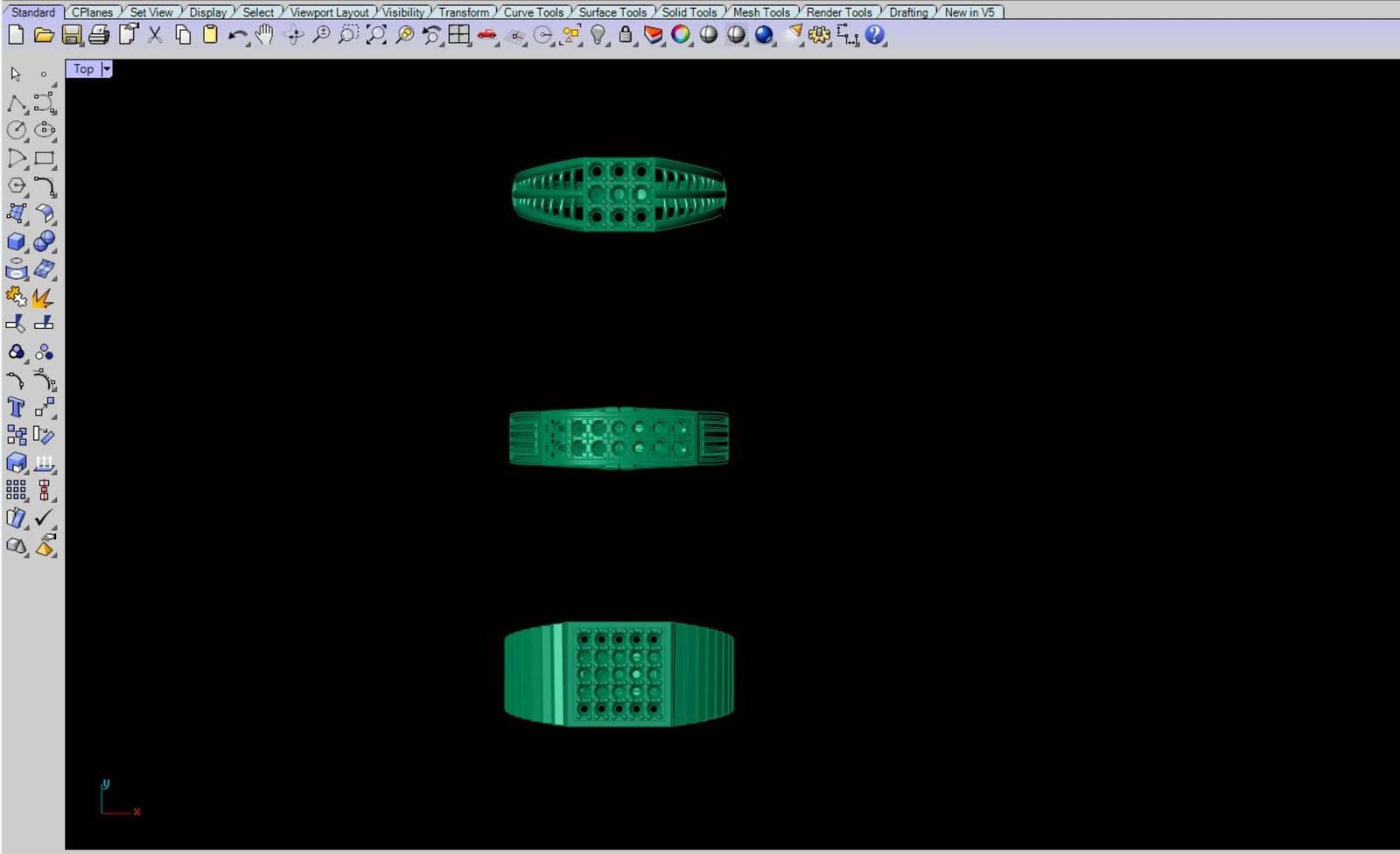Choose the Circle drawing tool
This screenshot has width=1400, height=854.
point(16,130)
